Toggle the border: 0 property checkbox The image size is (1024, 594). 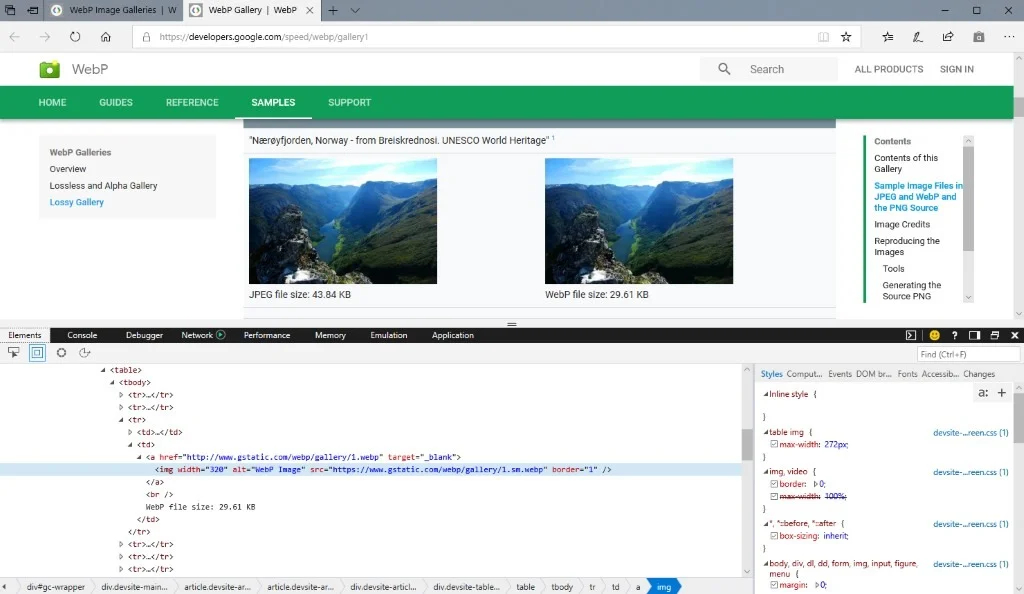(774, 484)
